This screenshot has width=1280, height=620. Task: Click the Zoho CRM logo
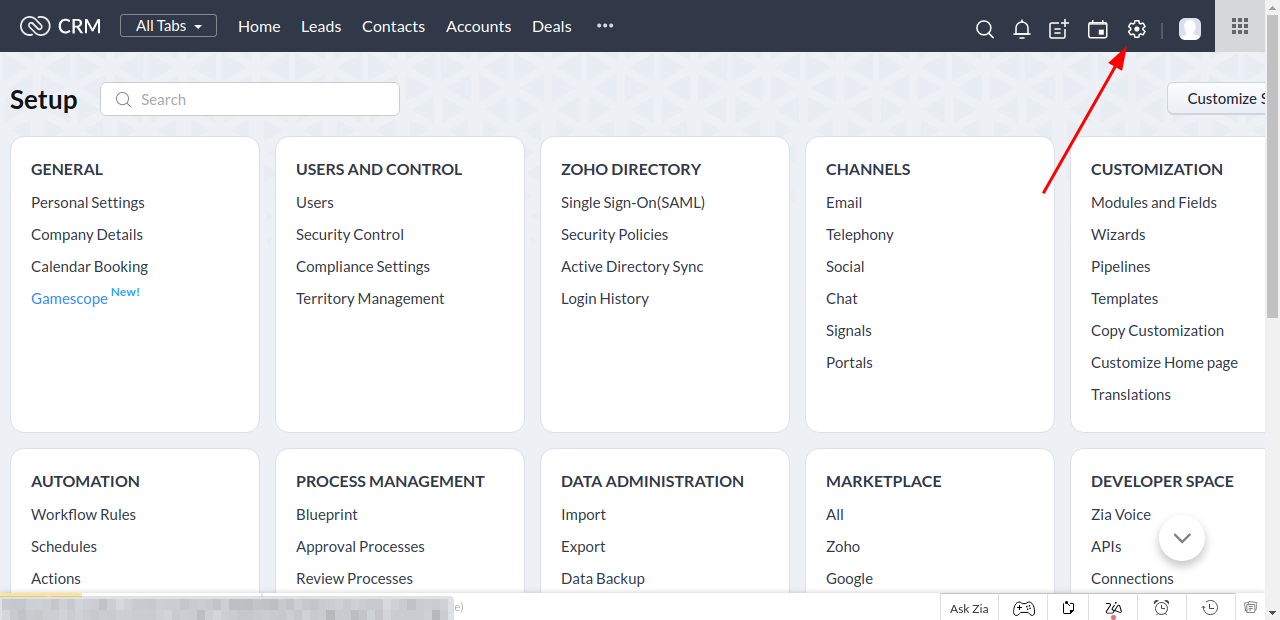point(60,26)
